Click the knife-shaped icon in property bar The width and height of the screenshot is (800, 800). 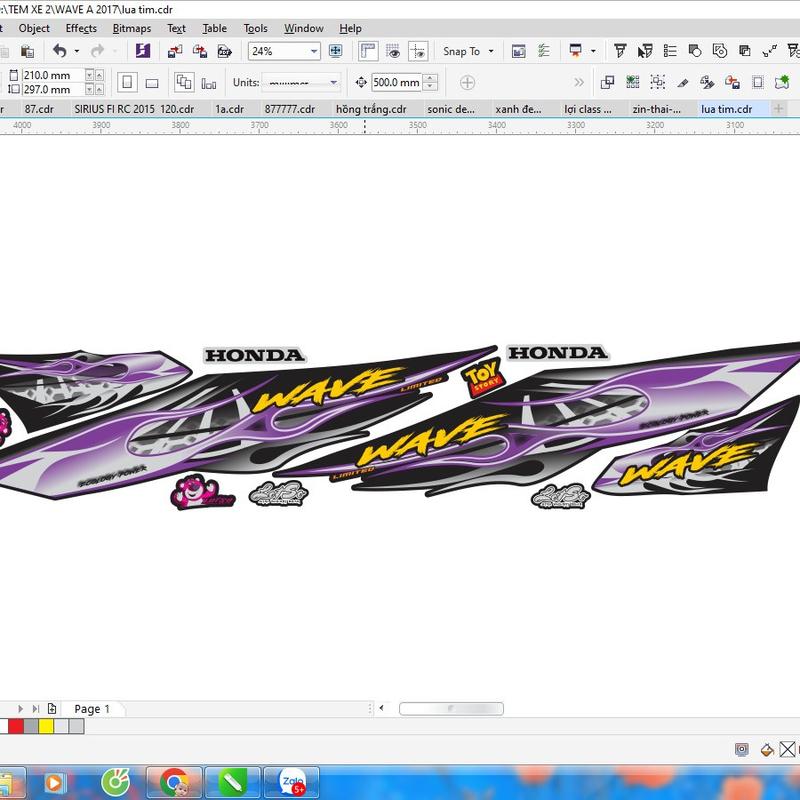pos(683,82)
